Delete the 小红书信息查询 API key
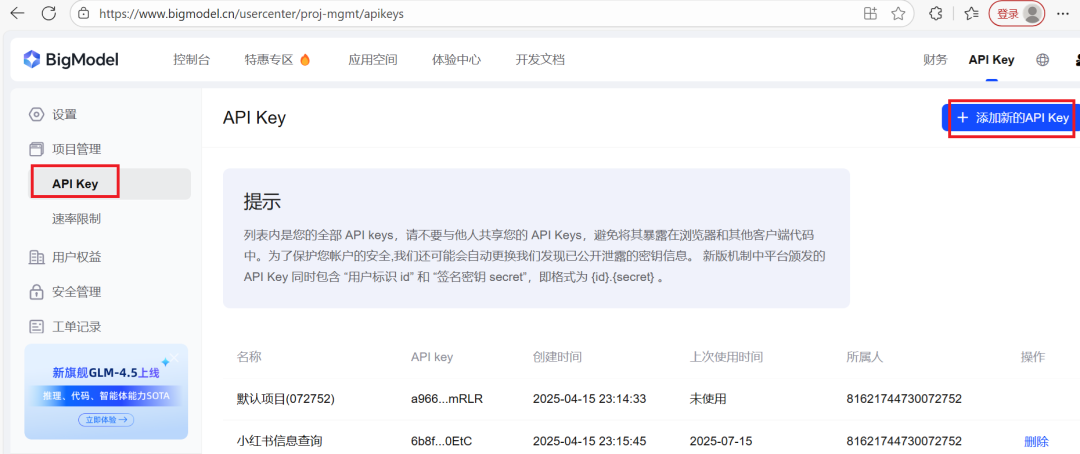Screen dimensions: 1080x454 pos(1036,442)
